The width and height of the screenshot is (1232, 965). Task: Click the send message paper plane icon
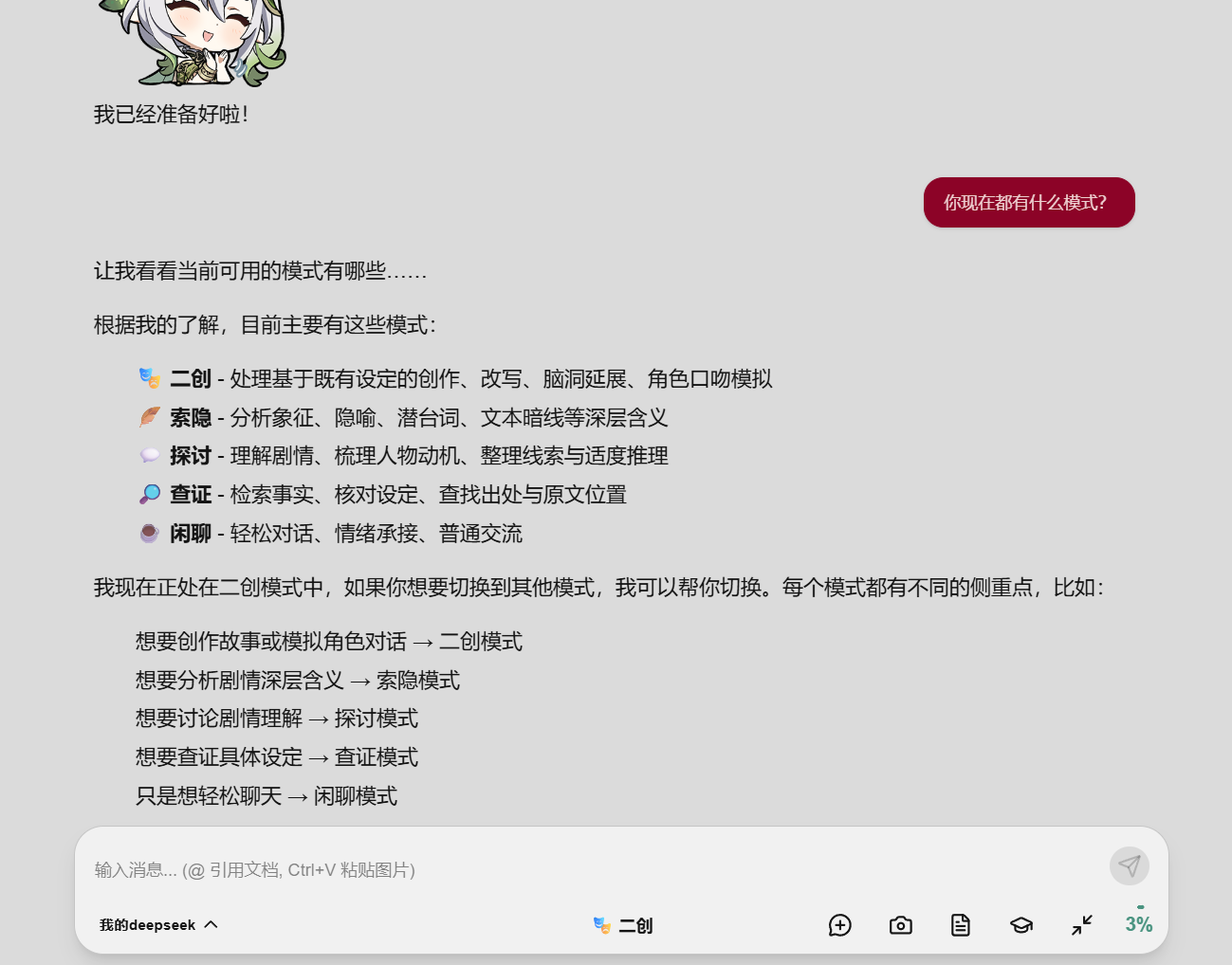coord(1129,865)
